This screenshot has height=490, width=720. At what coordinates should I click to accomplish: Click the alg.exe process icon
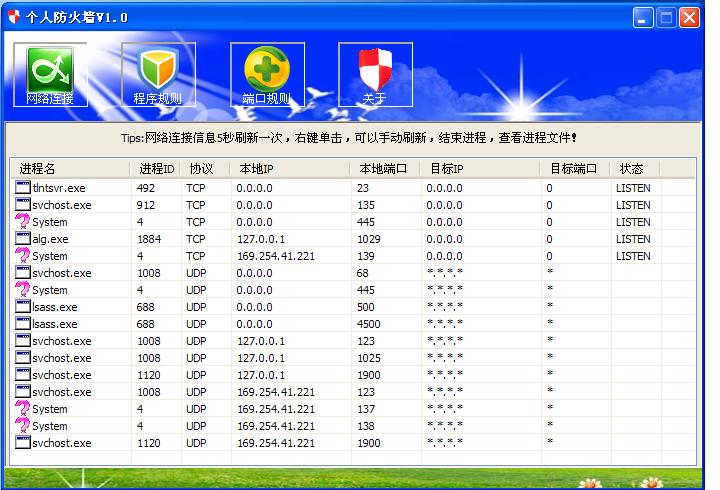pos(22,238)
